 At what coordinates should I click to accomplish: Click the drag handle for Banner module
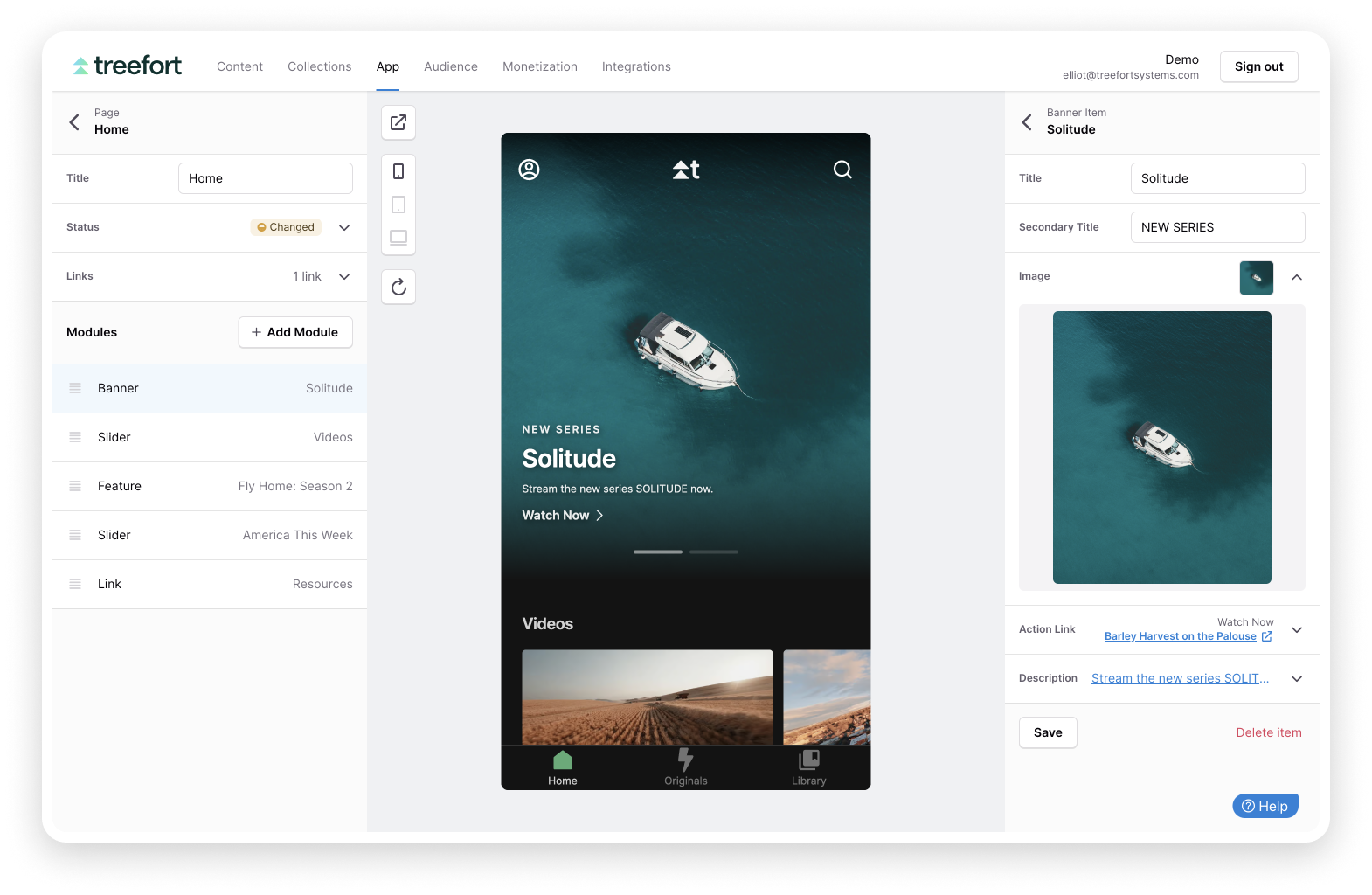[75, 388]
